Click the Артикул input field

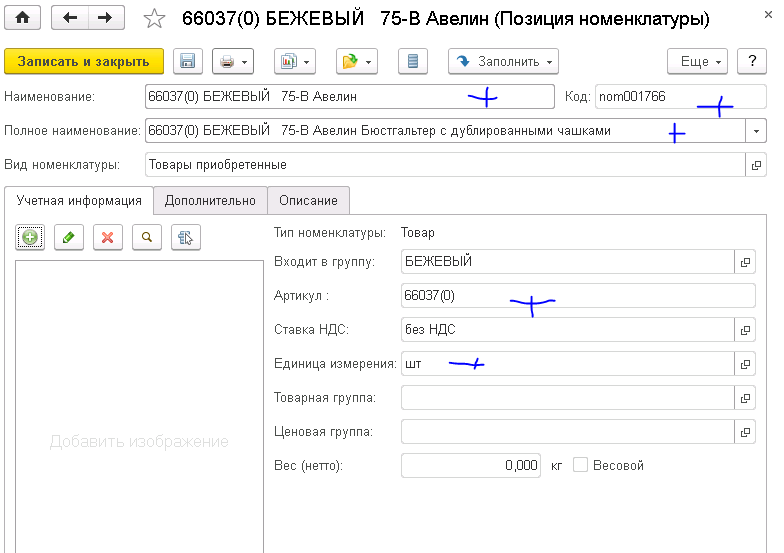576,296
